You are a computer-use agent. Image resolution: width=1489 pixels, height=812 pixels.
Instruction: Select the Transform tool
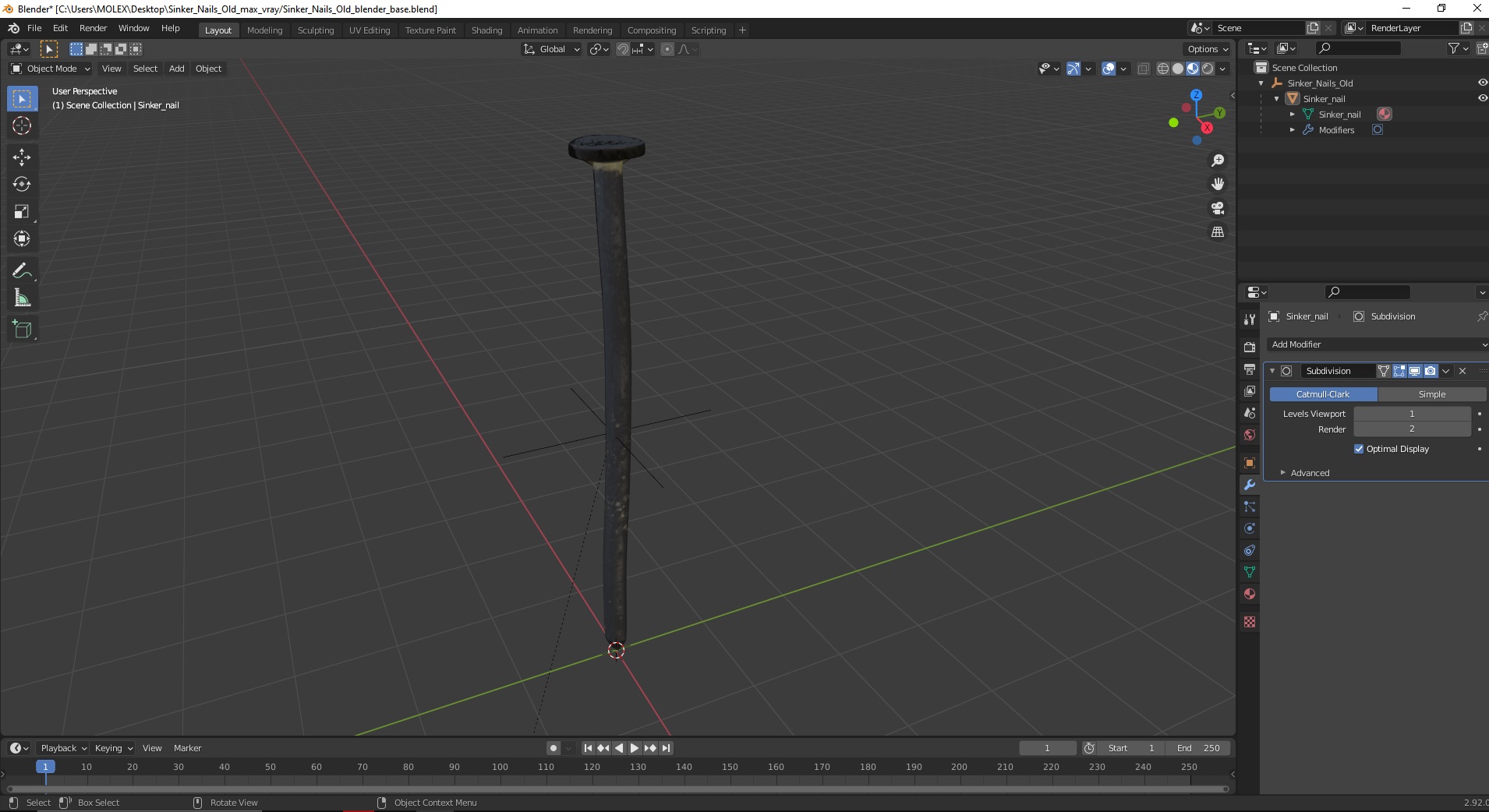pyautogui.click(x=22, y=238)
